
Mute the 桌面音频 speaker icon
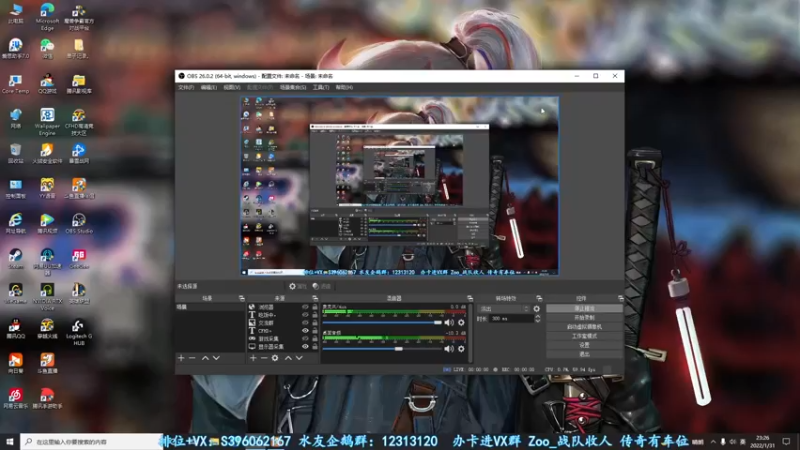coord(448,349)
